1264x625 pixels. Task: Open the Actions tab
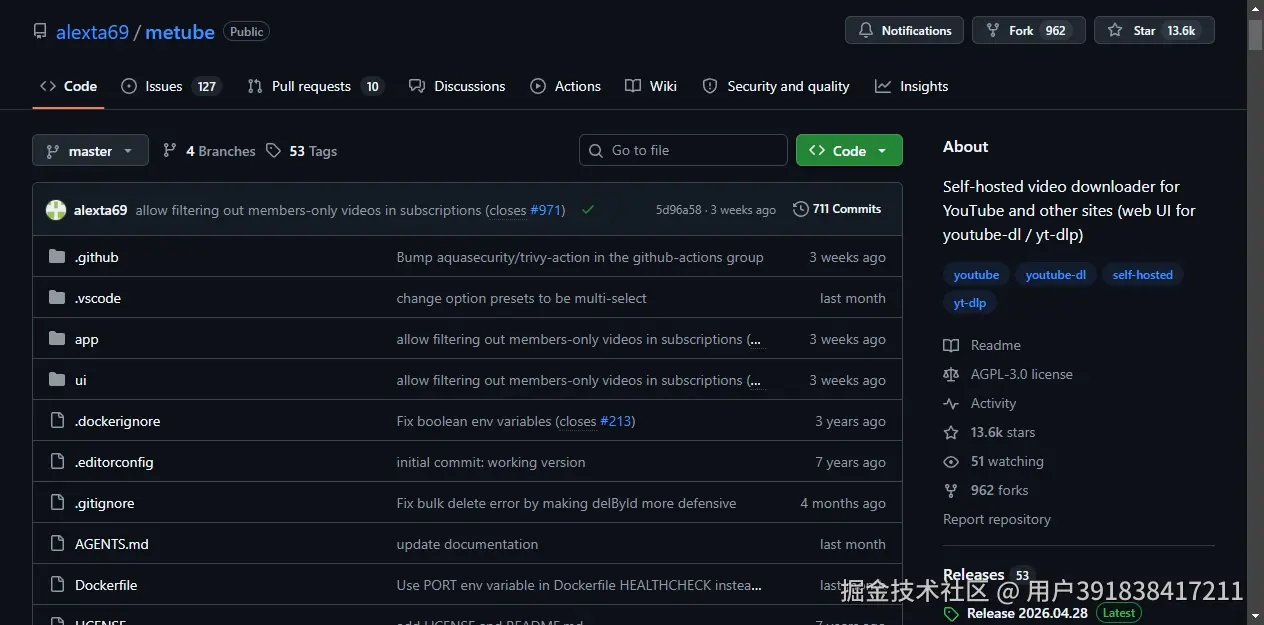(x=566, y=86)
